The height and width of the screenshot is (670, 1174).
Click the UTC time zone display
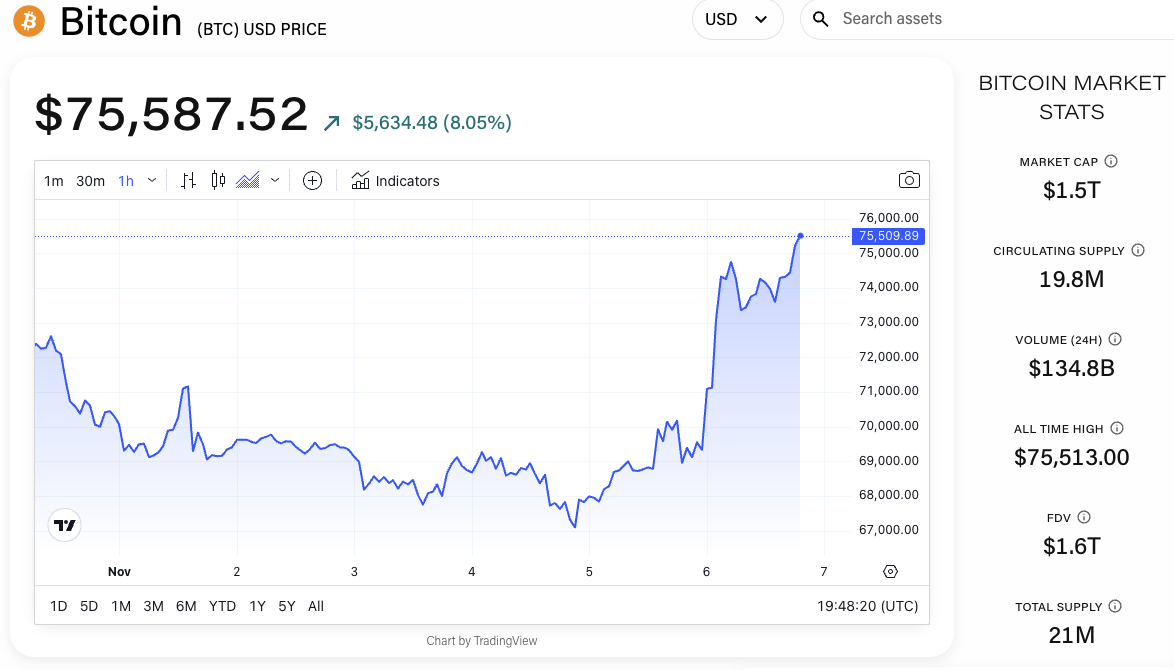pyautogui.click(x=867, y=606)
